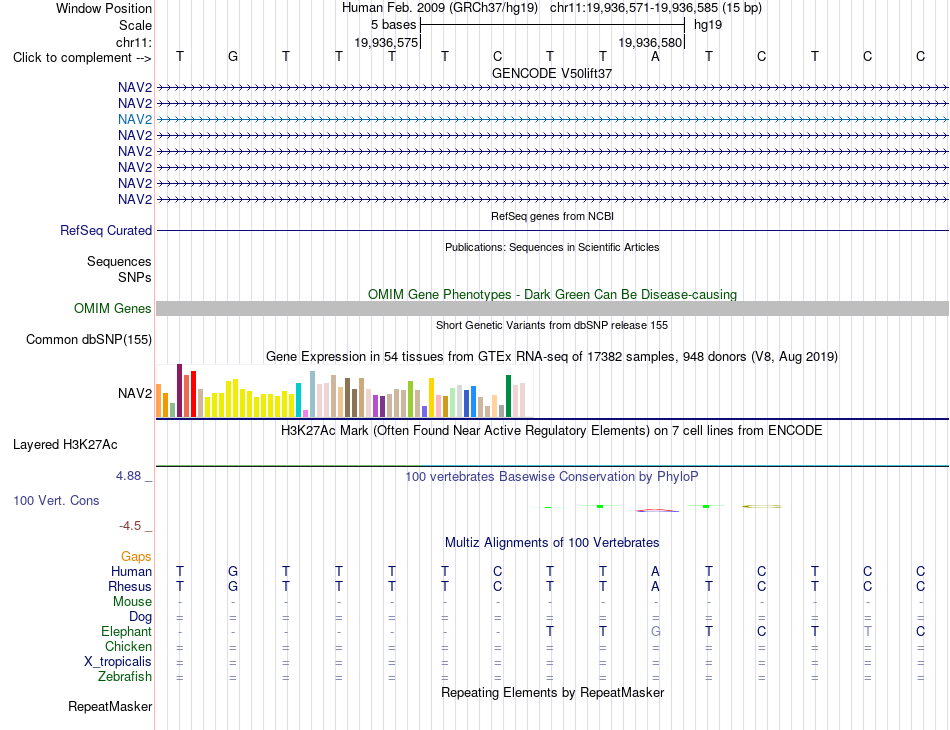This screenshot has height=730, width=950.
Task: Select the light-blue highlighted NAV2 transcript label
Action: pos(135,119)
